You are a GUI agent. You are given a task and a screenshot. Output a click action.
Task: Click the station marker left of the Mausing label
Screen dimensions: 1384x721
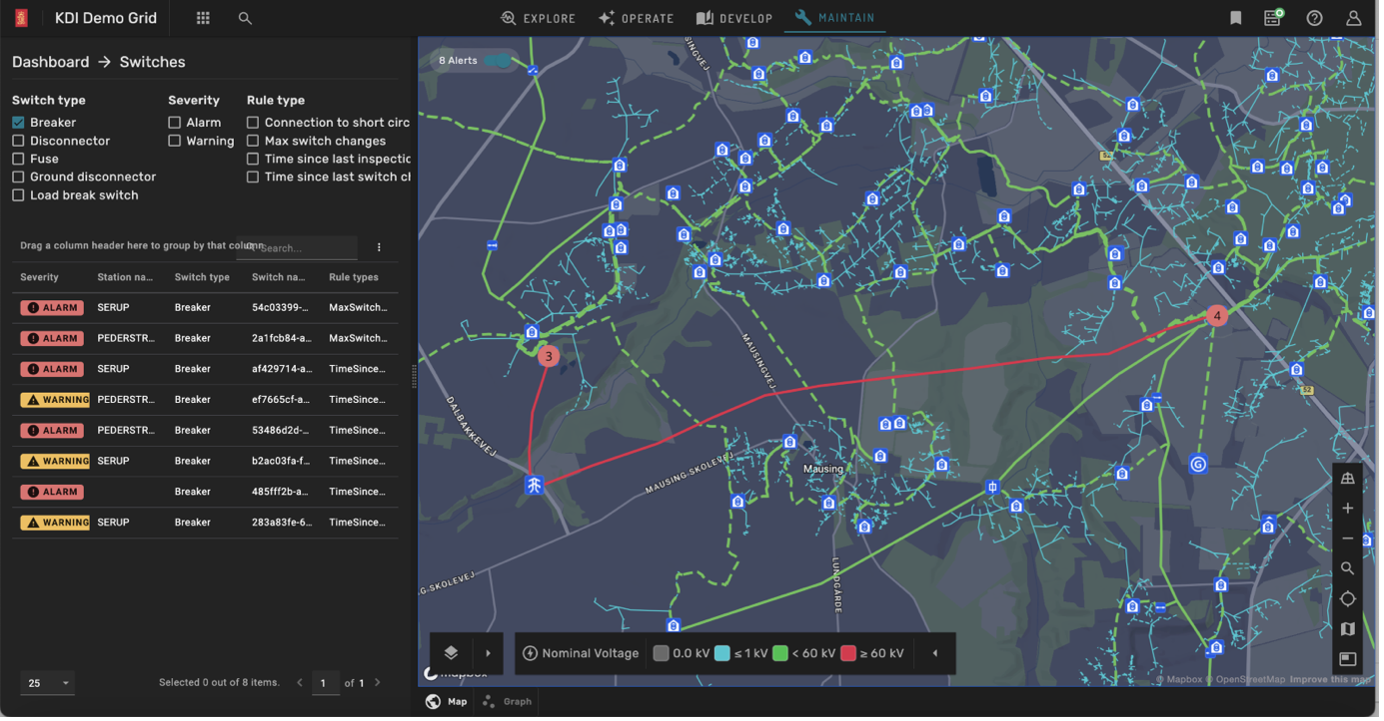792,443
